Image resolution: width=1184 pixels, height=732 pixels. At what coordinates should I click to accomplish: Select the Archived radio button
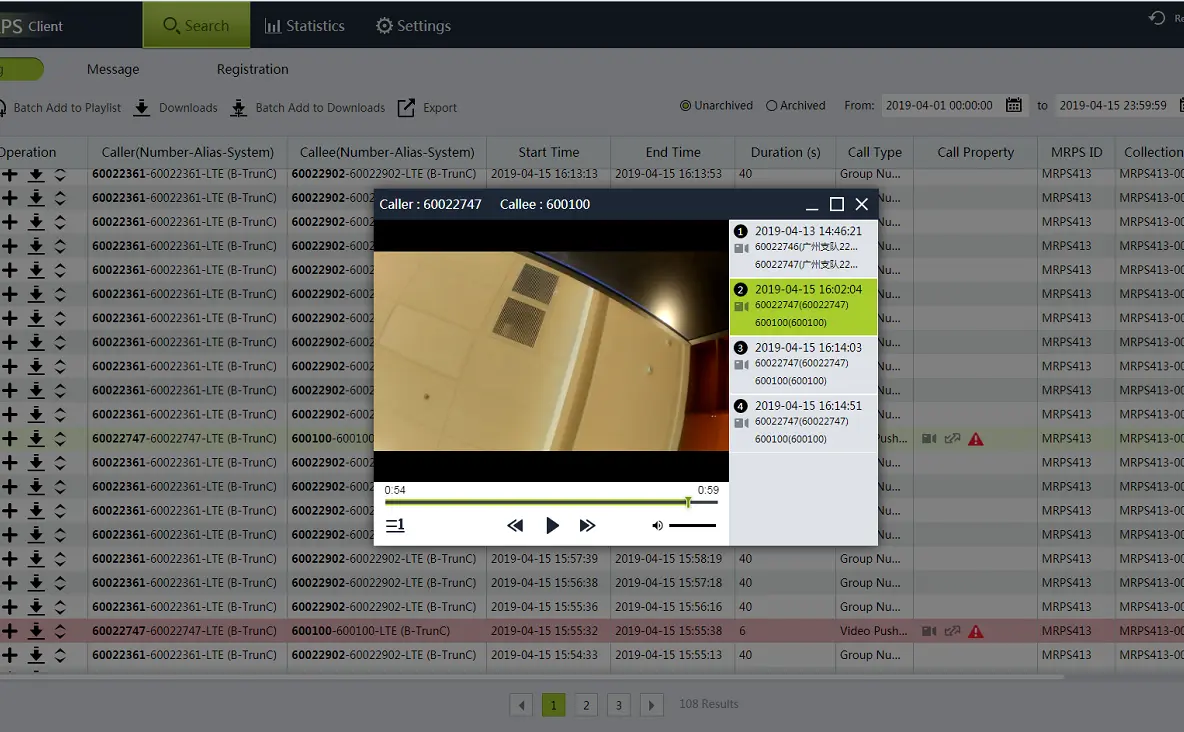click(x=771, y=104)
